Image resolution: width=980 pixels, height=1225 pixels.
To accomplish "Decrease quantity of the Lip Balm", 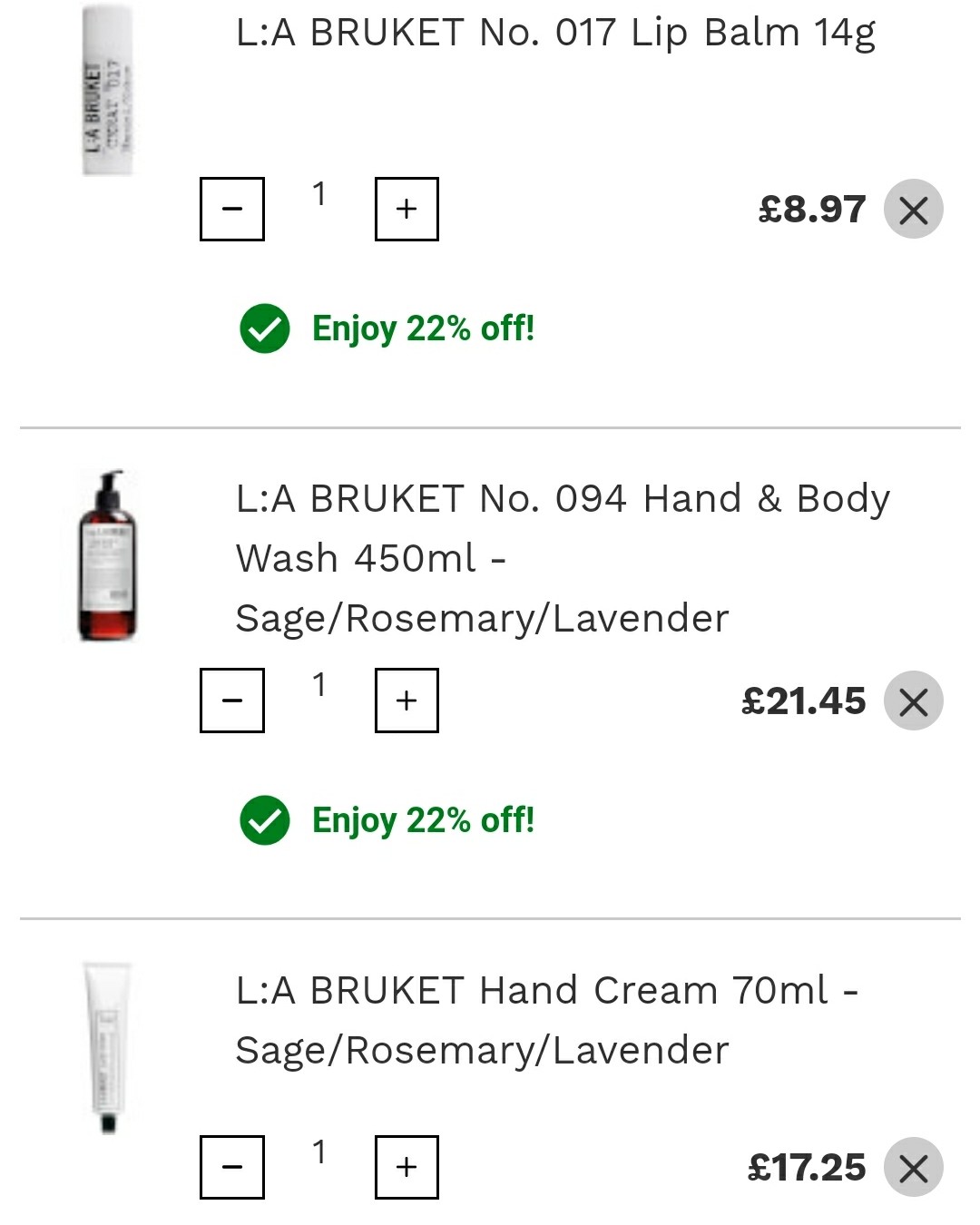I will pos(232,210).
